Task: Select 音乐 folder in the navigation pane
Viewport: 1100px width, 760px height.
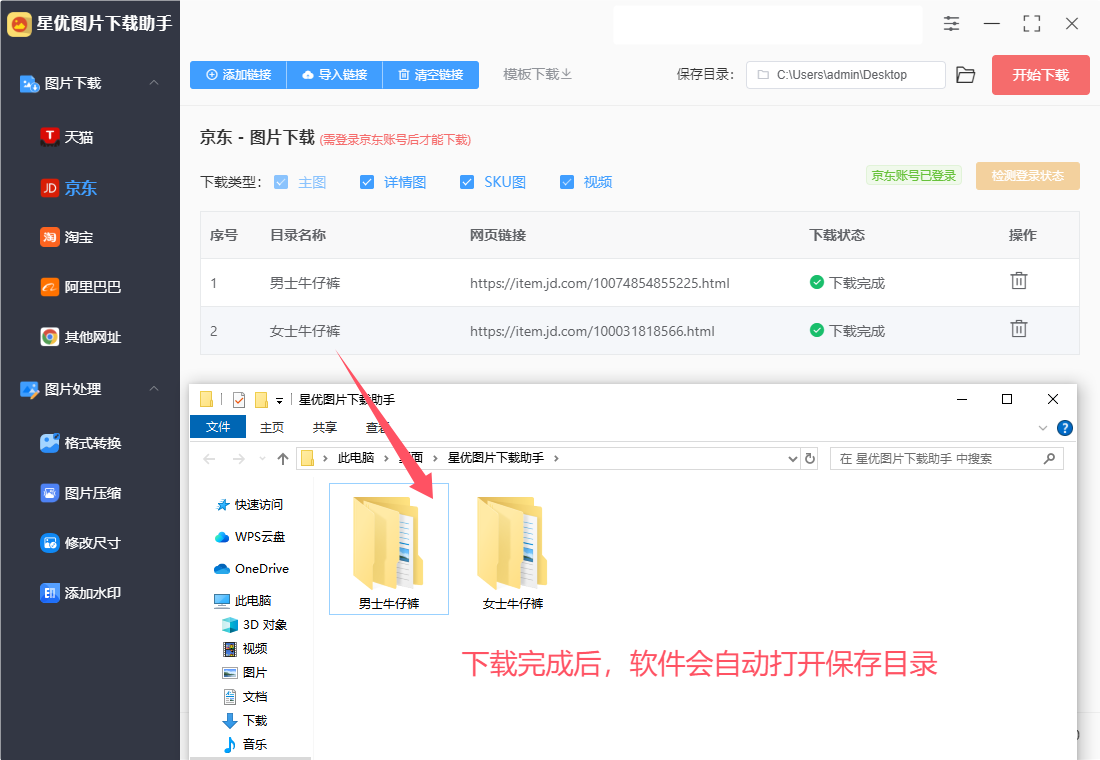Action: coord(245,744)
